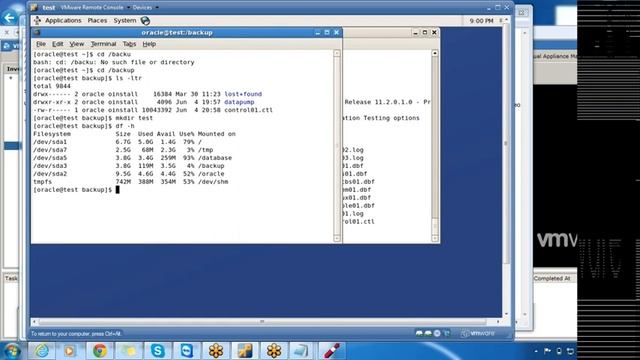Screen dimensions: 640x360
Task: Open the Terminal menu in the terminal window
Action: 103,44
